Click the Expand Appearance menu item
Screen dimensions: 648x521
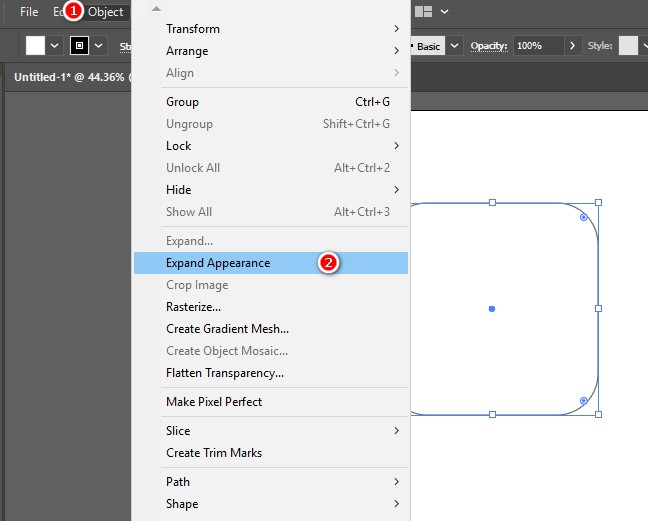218,263
